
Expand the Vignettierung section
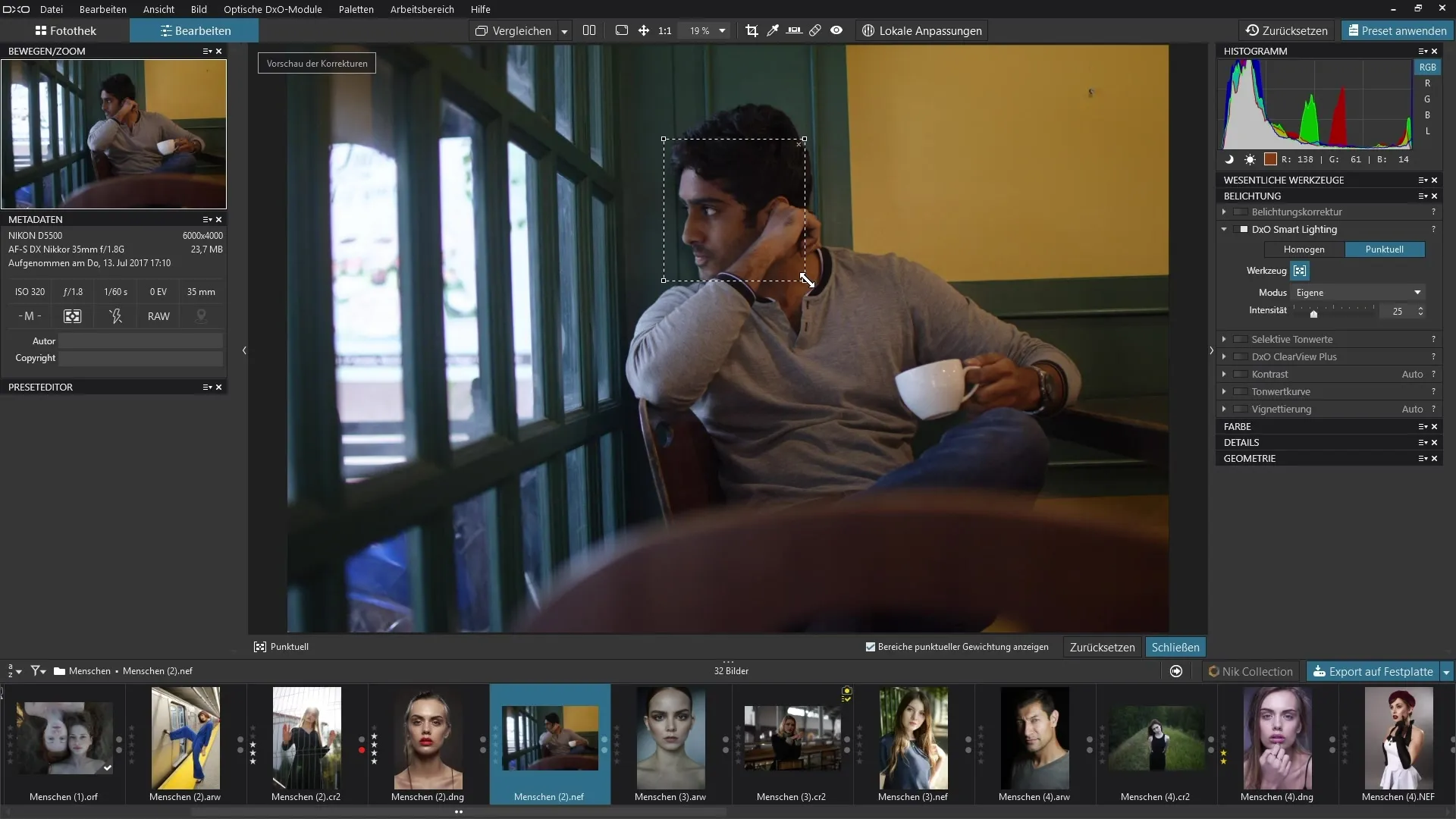tap(1224, 409)
